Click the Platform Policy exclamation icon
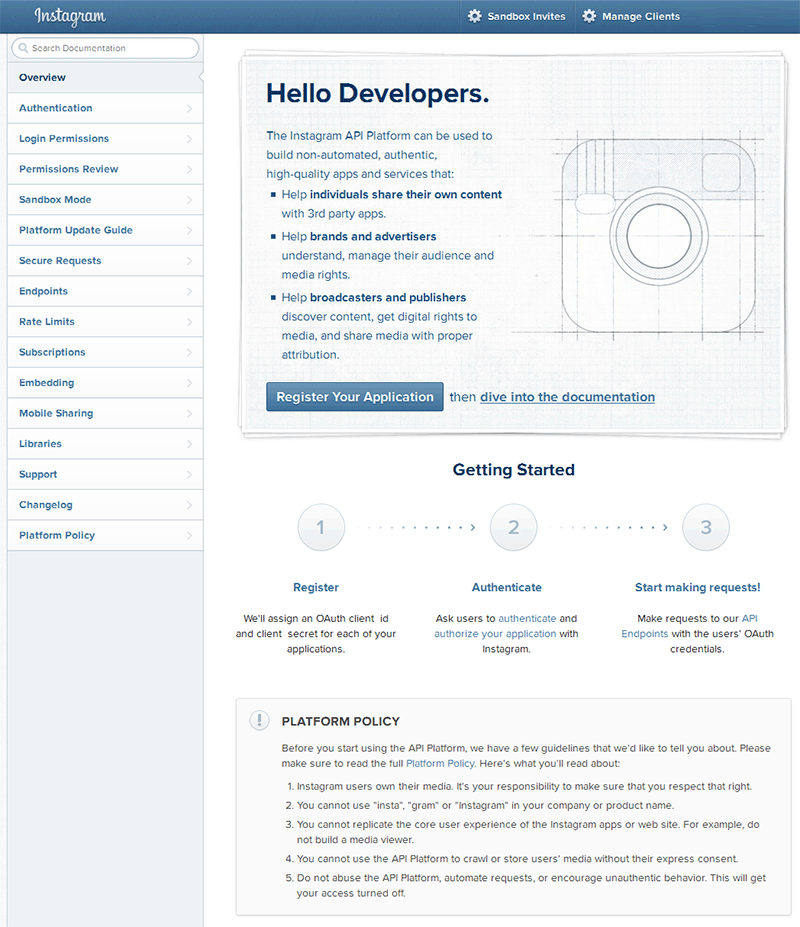Image resolution: width=800 pixels, height=927 pixels. (x=259, y=720)
